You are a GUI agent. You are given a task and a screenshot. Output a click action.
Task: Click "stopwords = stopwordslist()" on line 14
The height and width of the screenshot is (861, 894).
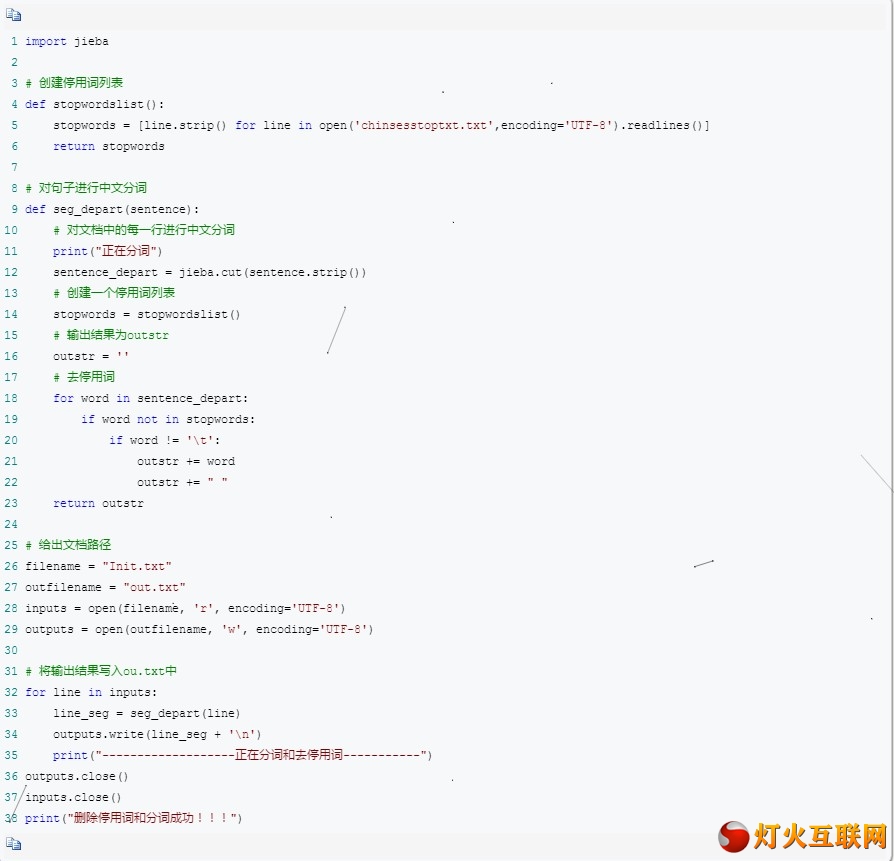click(147, 314)
